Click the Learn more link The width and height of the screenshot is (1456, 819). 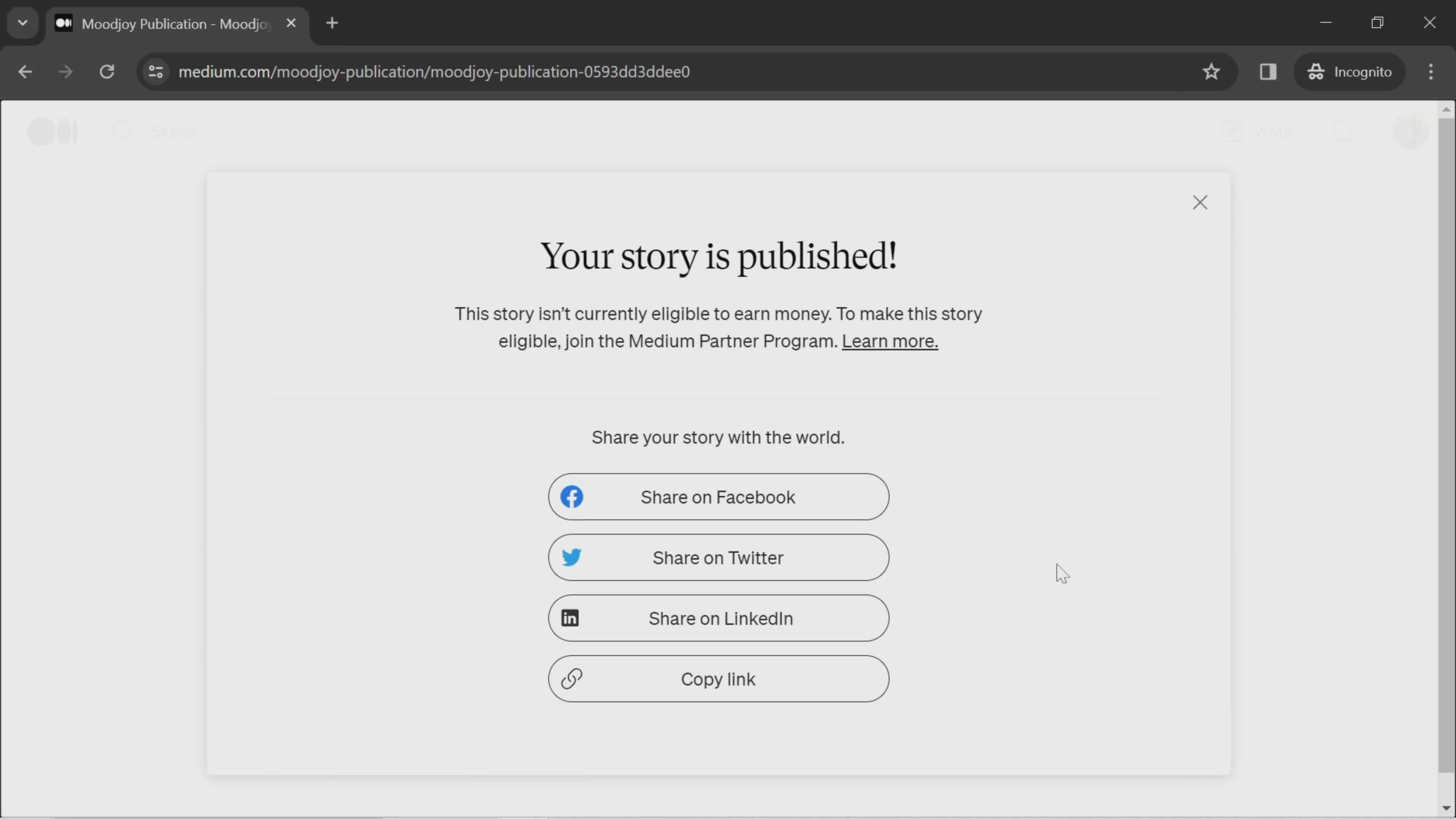(890, 341)
